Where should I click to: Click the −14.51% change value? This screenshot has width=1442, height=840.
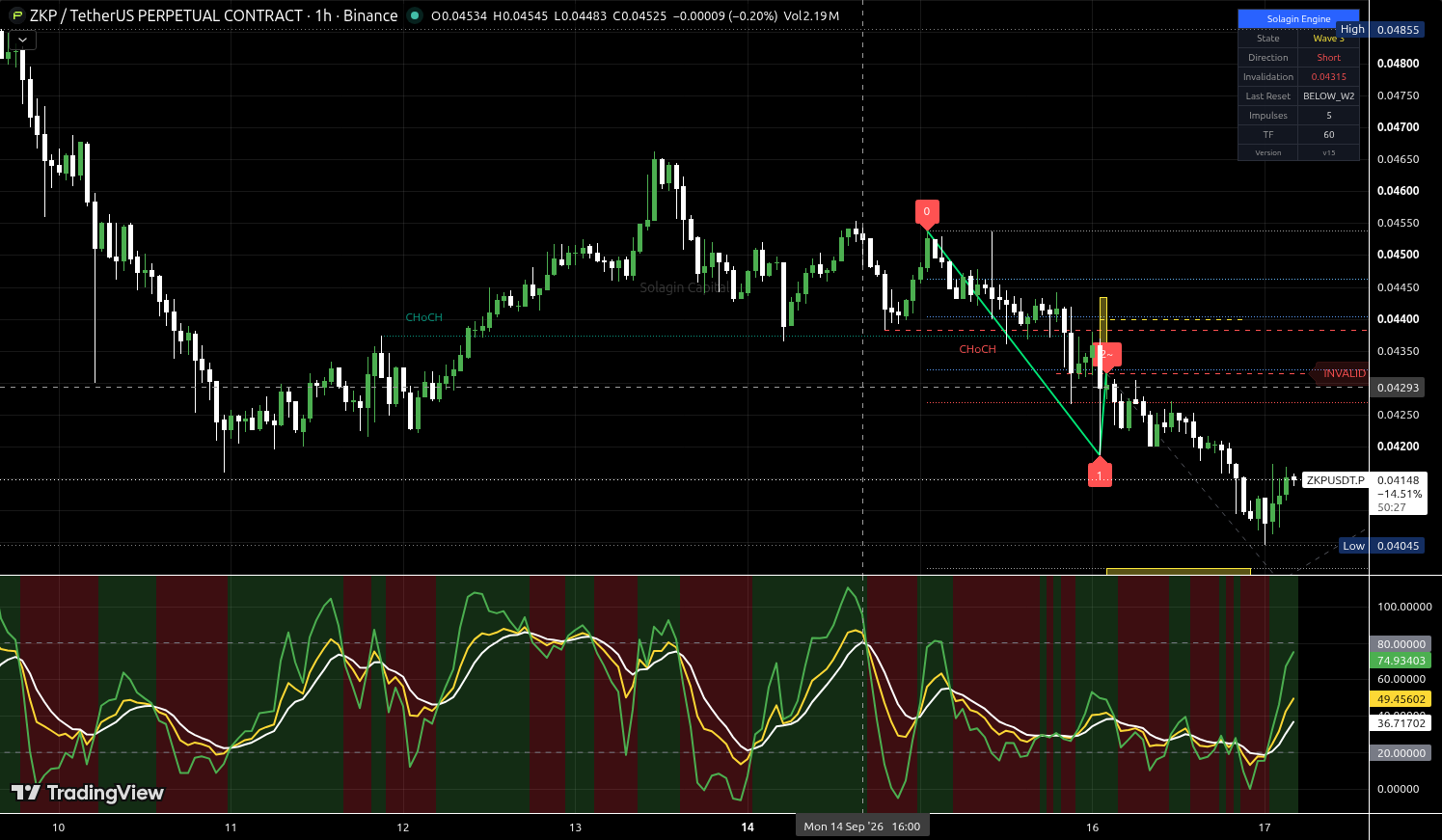pos(1400,494)
